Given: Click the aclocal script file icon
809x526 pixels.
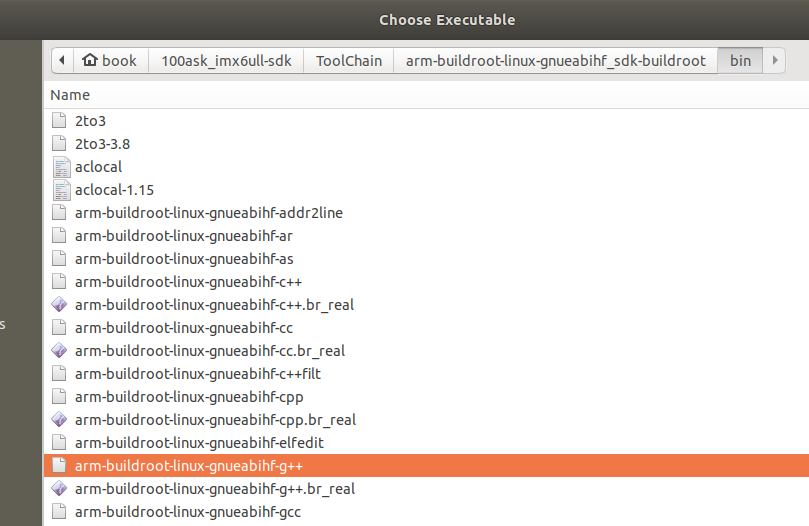Looking at the screenshot, I should [x=61, y=167].
